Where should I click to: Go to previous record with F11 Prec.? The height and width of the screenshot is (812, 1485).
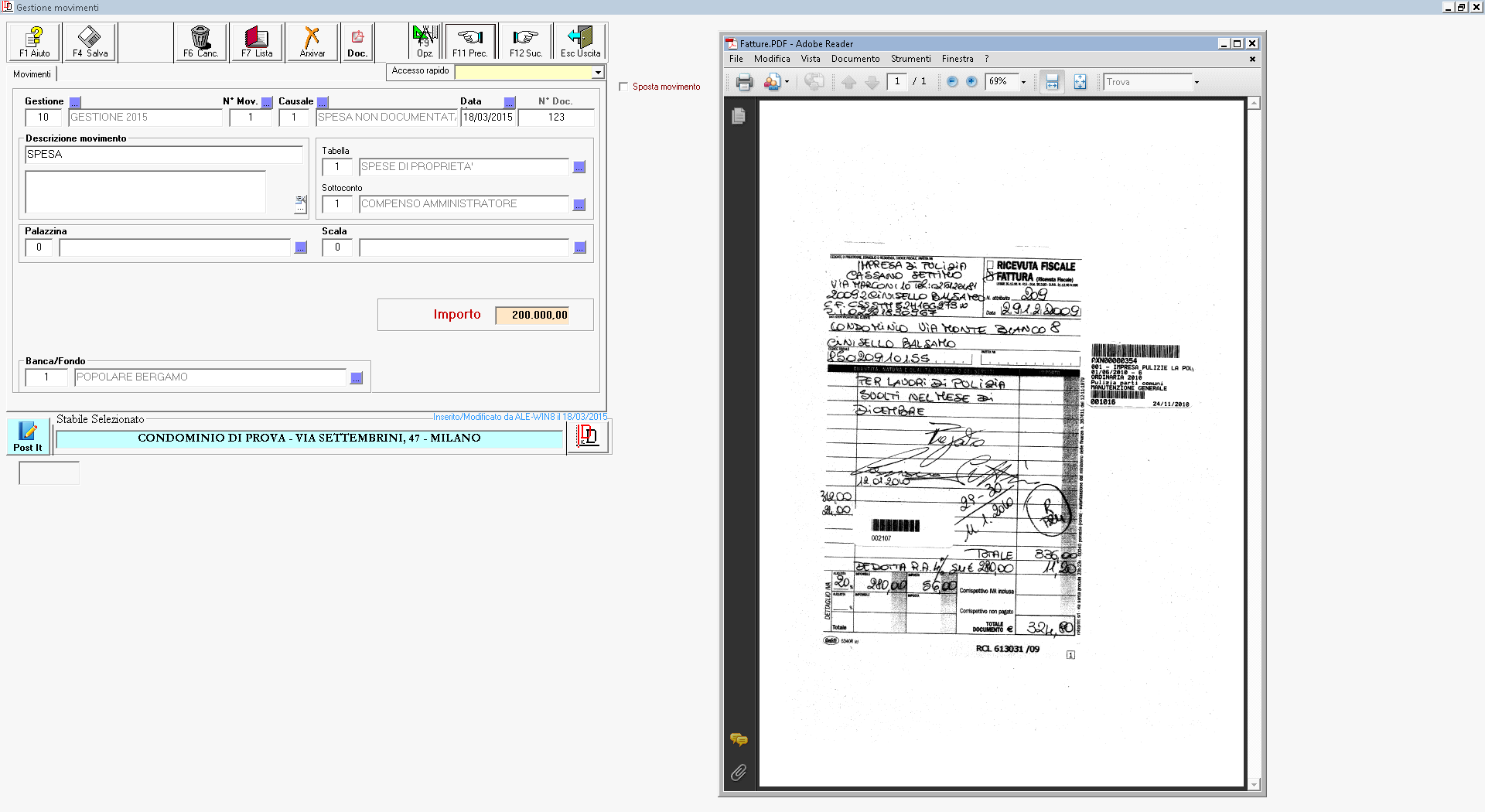click(x=469, y=42)
